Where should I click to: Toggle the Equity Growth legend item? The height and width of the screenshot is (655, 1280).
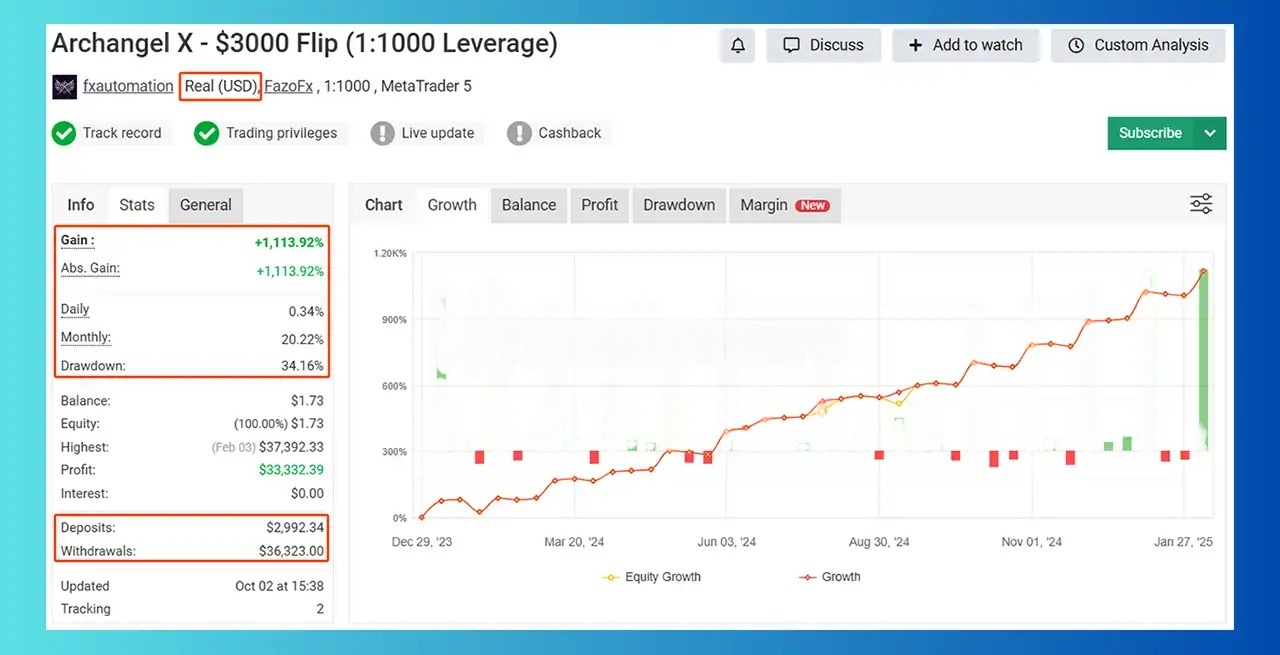pos(652,577)
